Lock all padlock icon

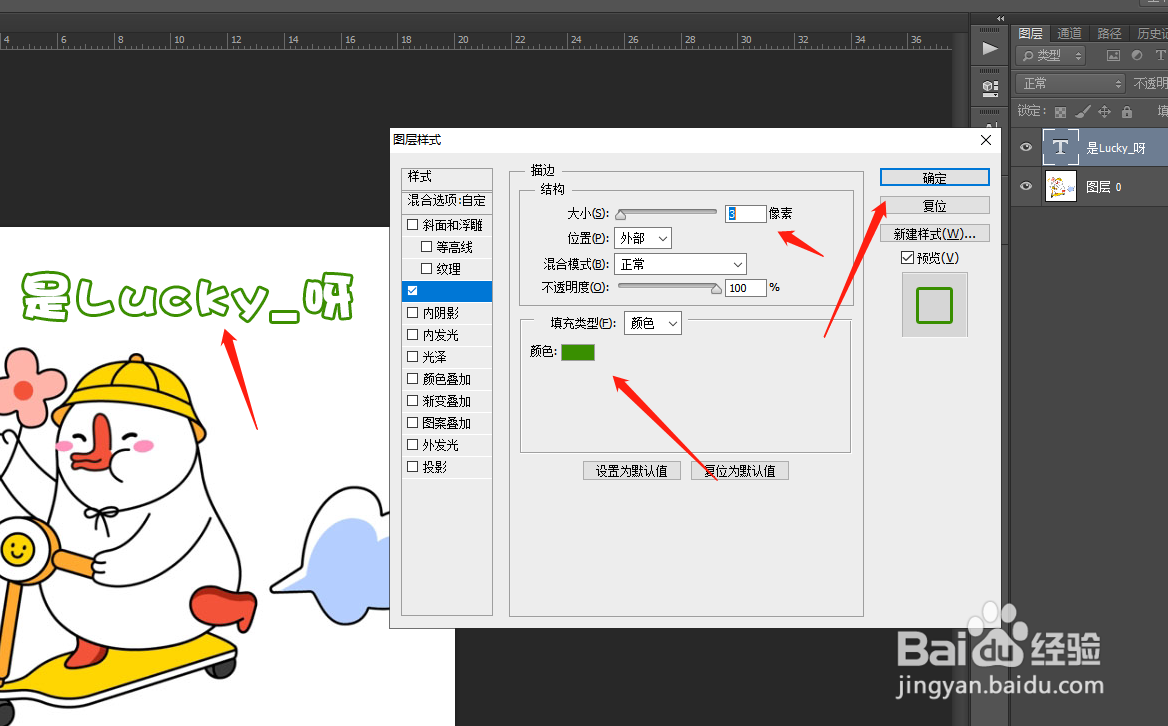point(1127,112)
